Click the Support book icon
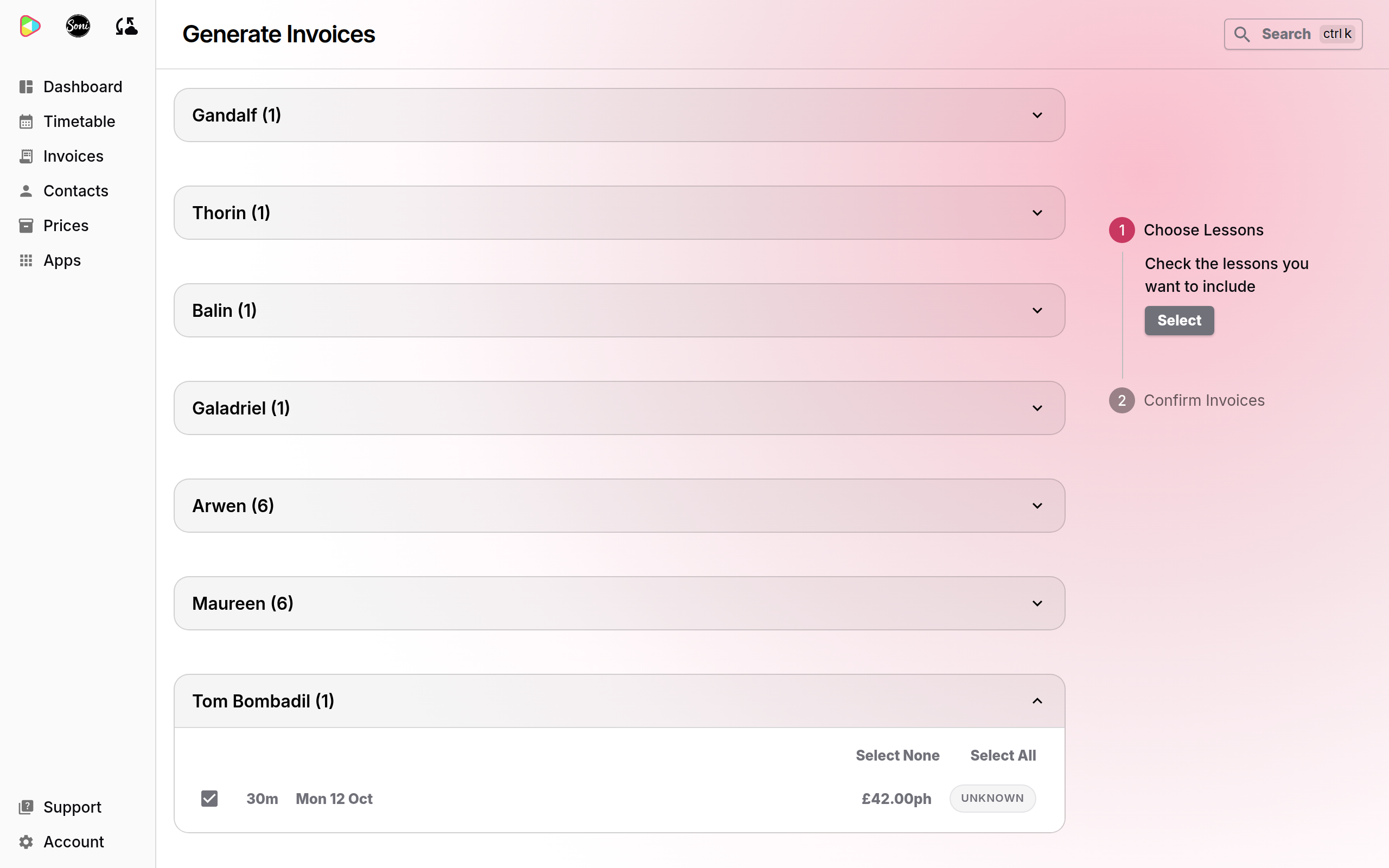 pos(26,807)
